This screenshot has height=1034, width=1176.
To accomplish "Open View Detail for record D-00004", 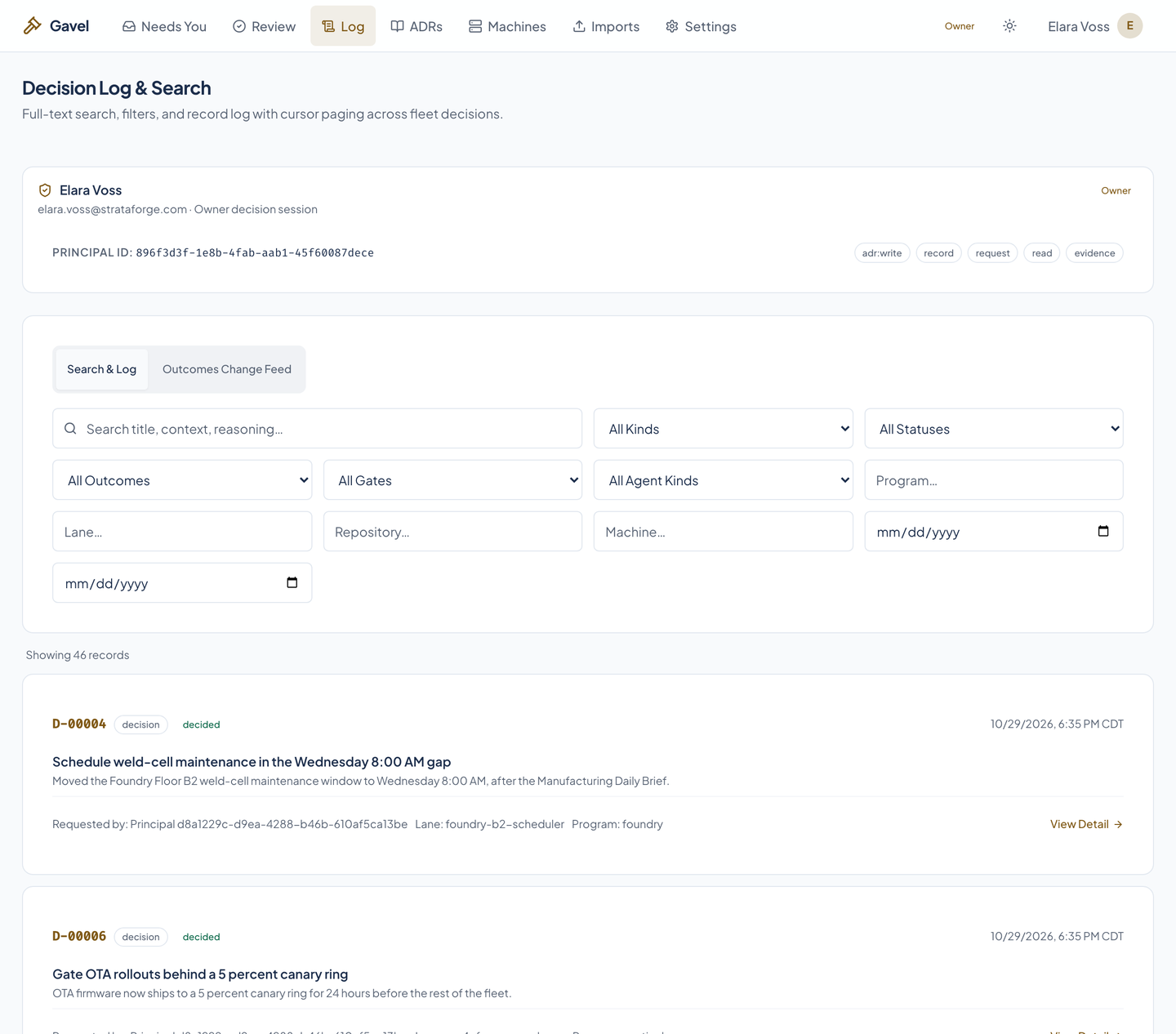I will (x=1086, y=824).
